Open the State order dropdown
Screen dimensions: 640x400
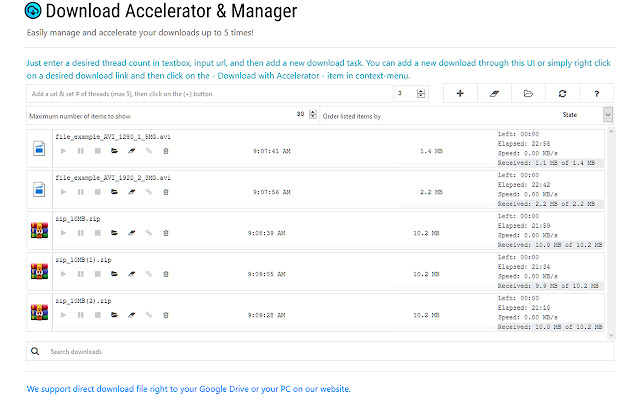(x=608, y=115)
